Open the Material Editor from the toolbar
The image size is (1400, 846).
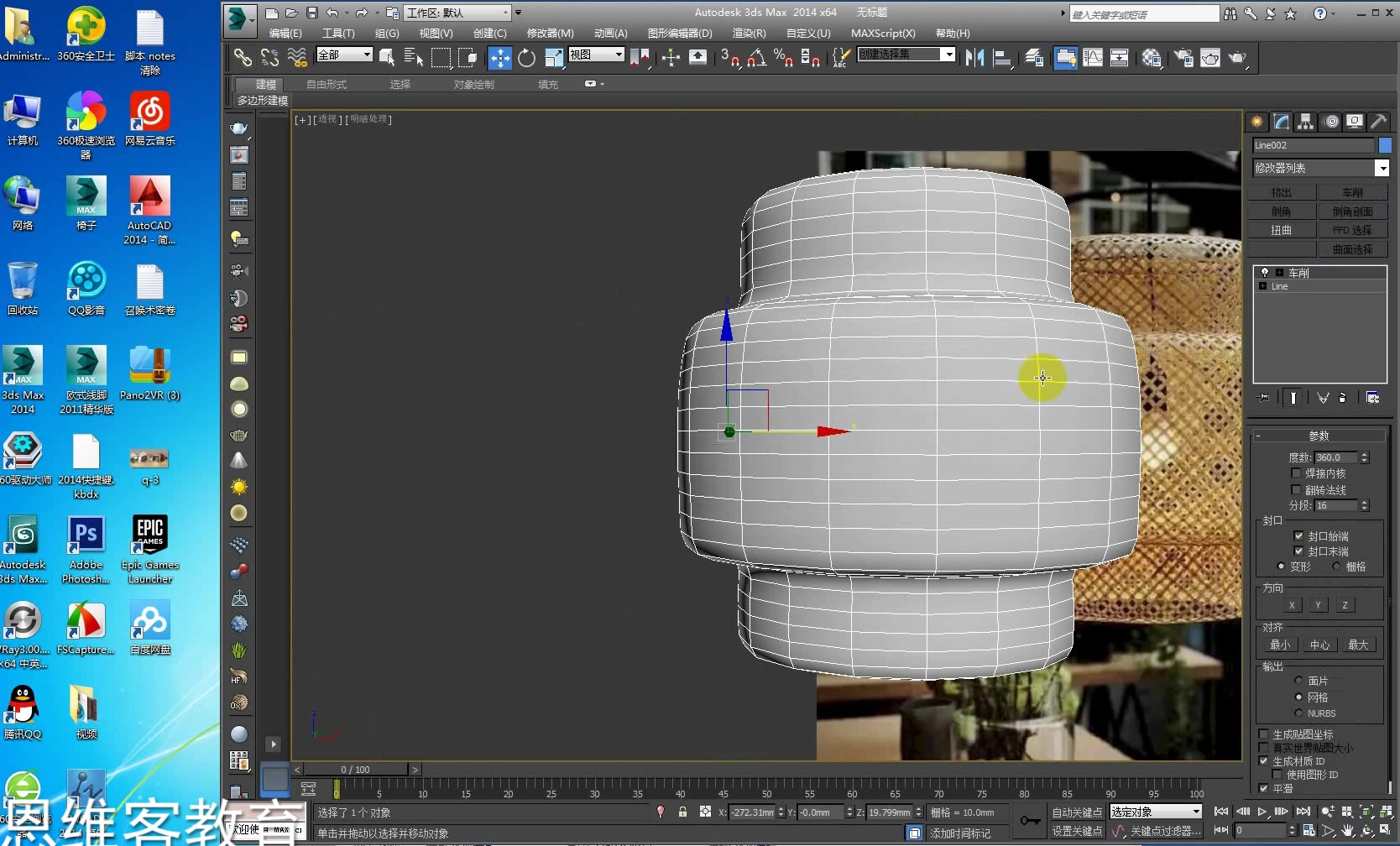point(1150,57)
